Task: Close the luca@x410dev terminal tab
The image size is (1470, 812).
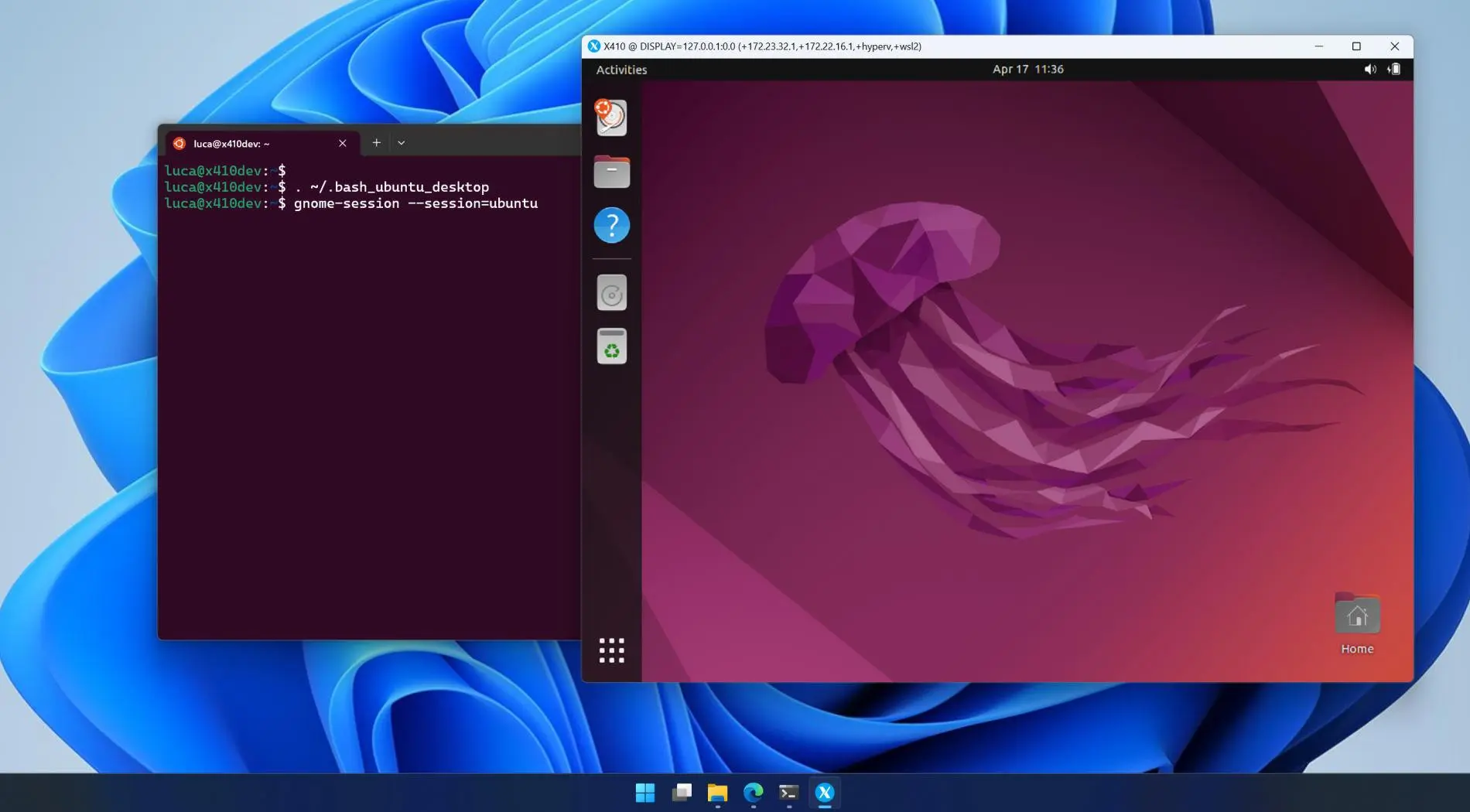Action: (x=343, y=144)
